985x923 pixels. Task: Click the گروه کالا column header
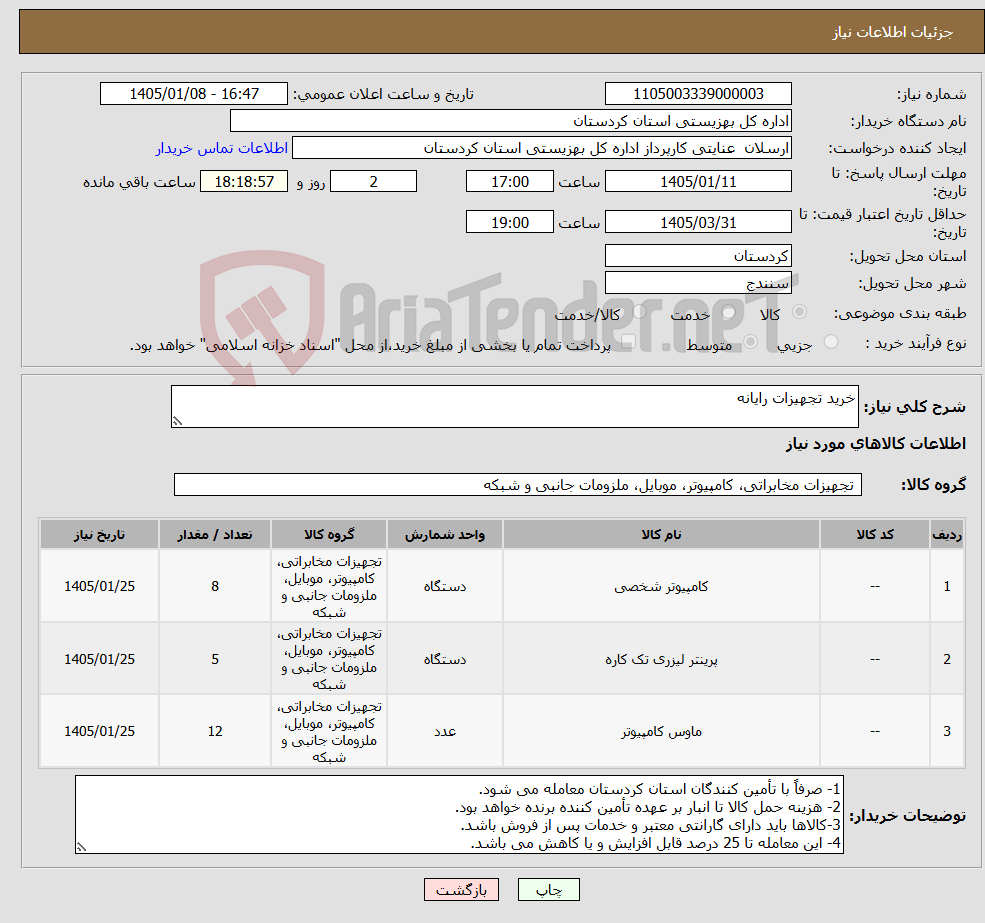[x=329, y=534]
